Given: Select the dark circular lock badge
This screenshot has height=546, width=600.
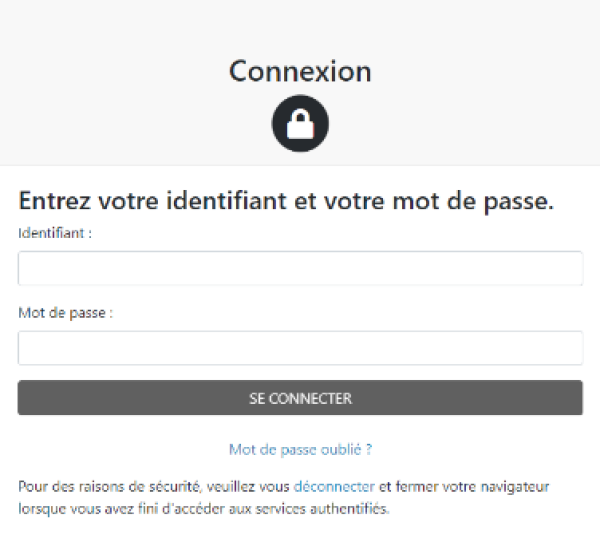Looking at the screenshot, I should (x=300, y=123).
